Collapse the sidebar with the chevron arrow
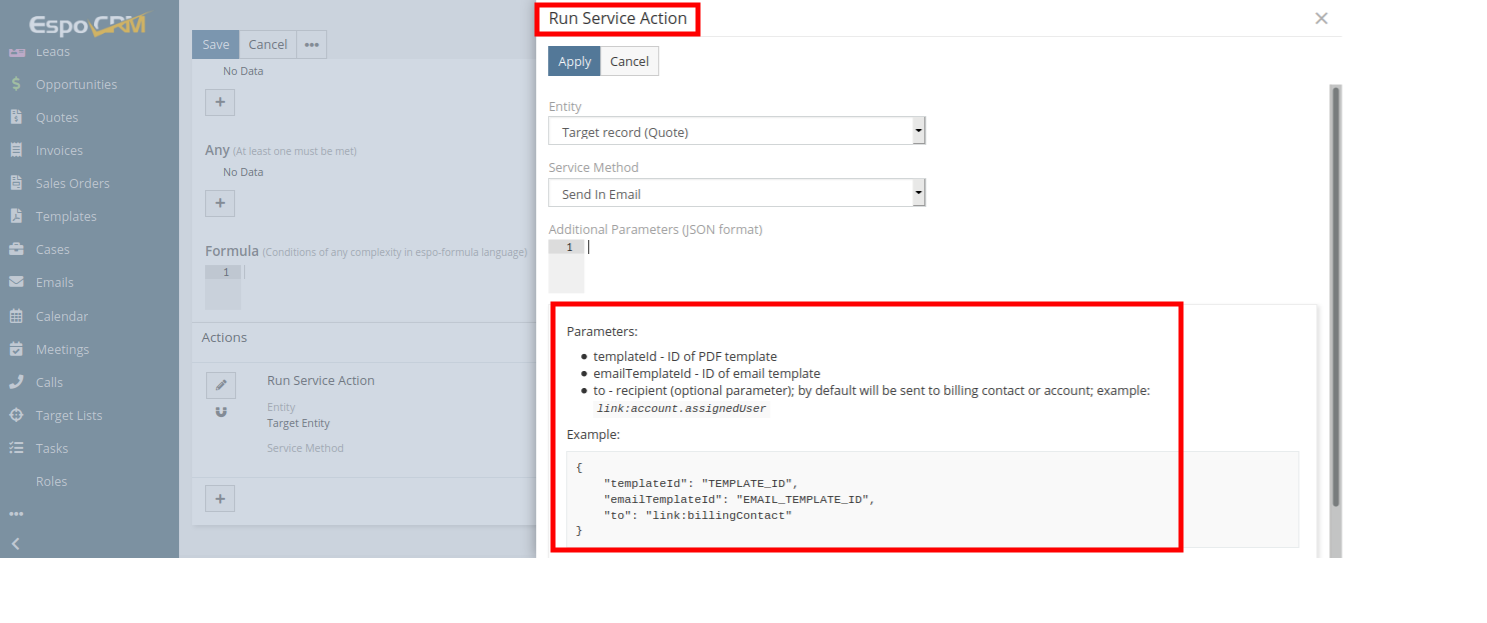Screen dimensions: 1487x623 pos(15,544)
